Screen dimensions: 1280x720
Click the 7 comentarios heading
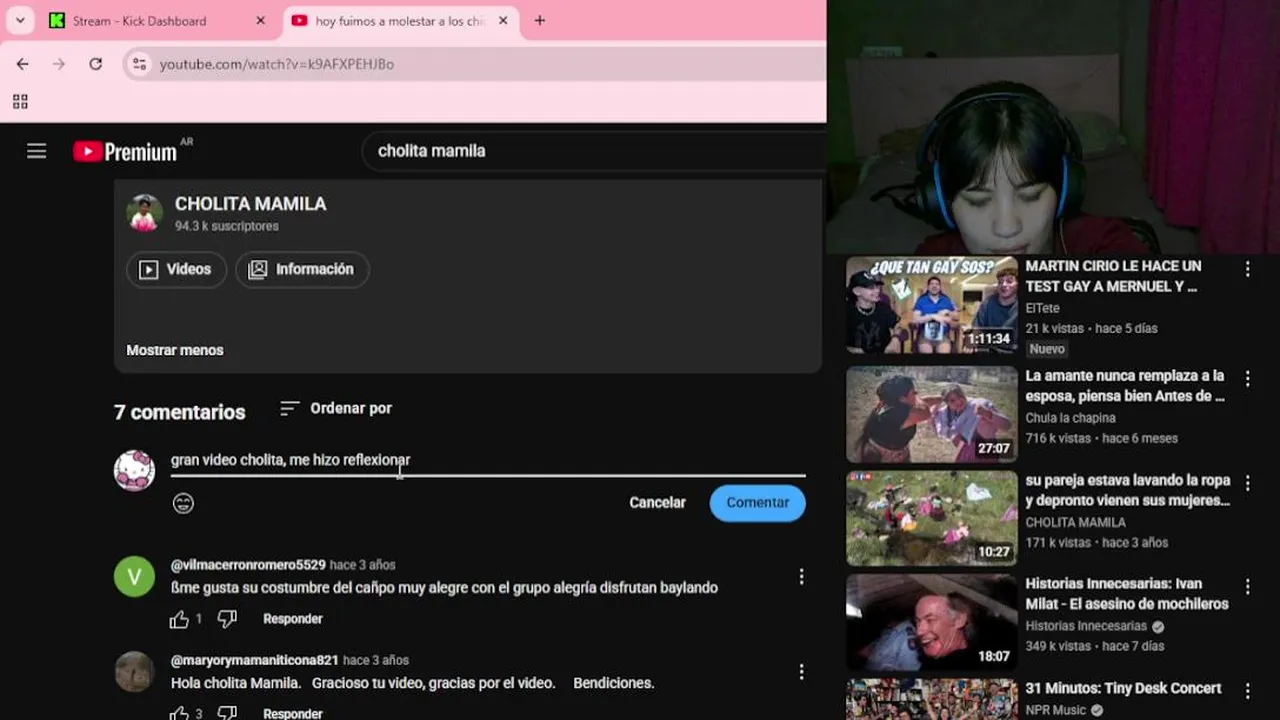click(x=179, y=412)
